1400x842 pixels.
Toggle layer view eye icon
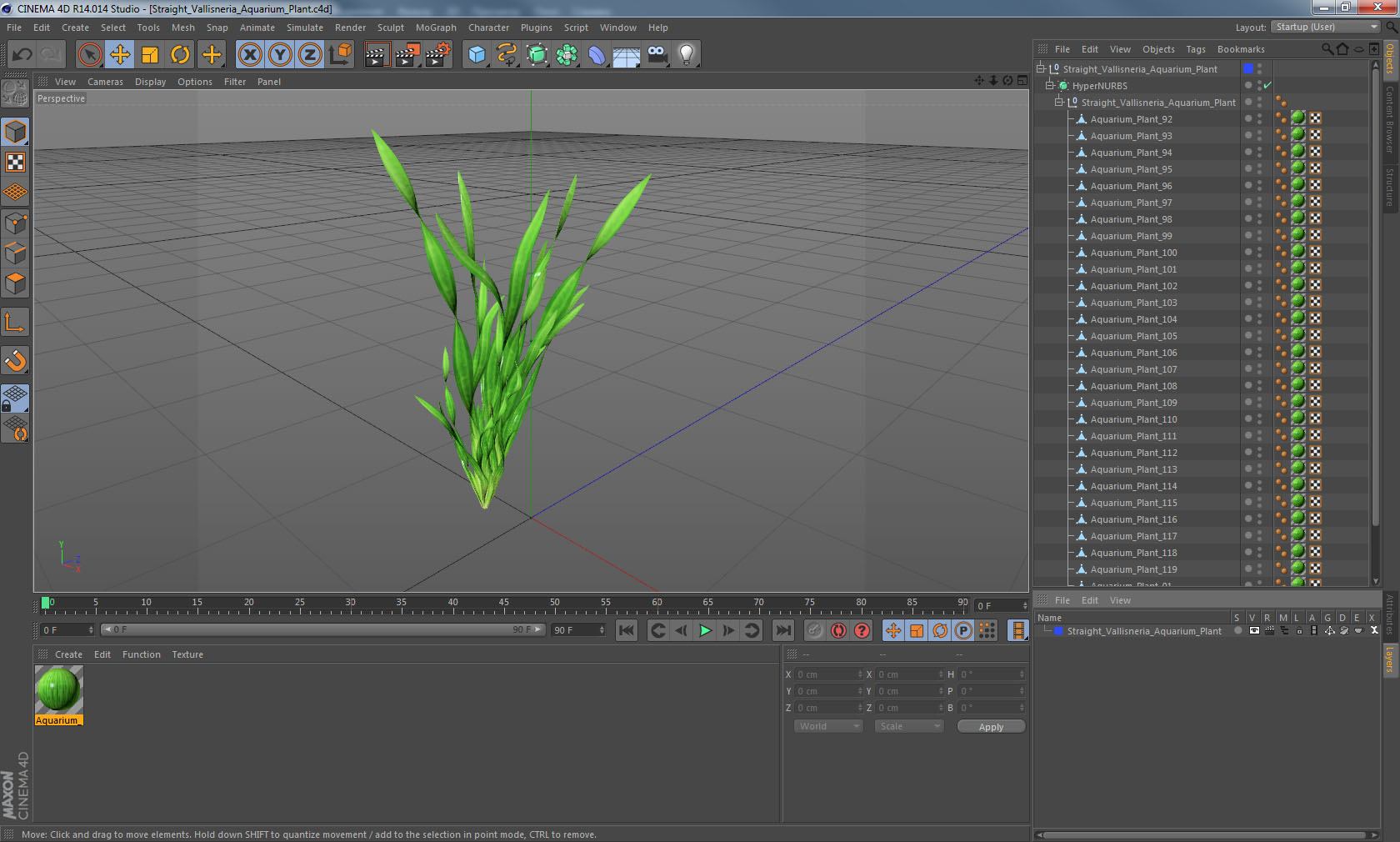(x=1253, y=631)
